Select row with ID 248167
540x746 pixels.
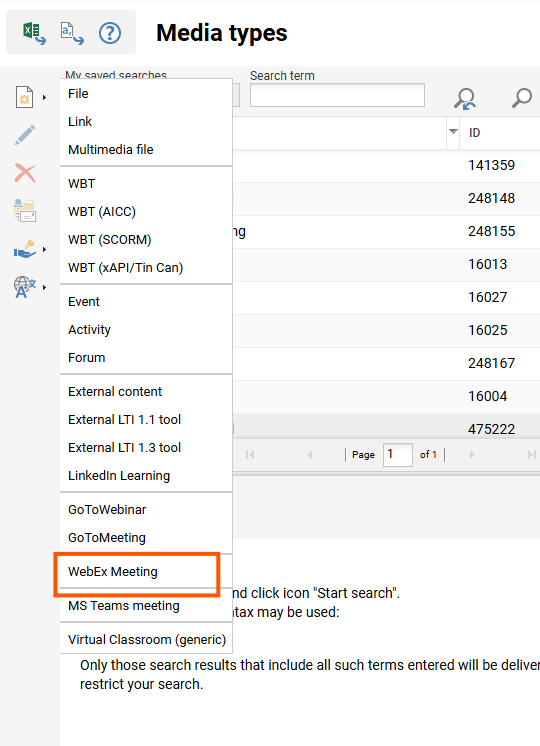[386, 363]
